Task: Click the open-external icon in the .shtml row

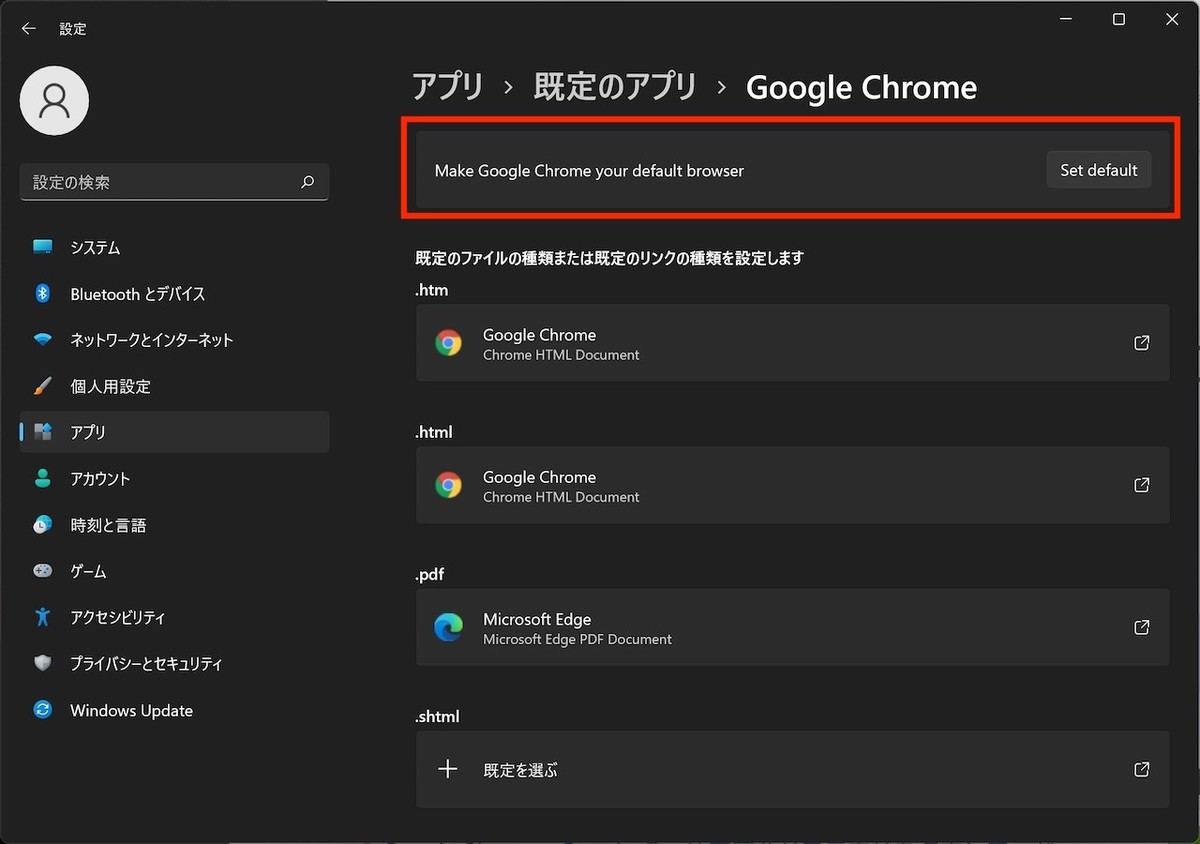Action: click(1141, 769)
